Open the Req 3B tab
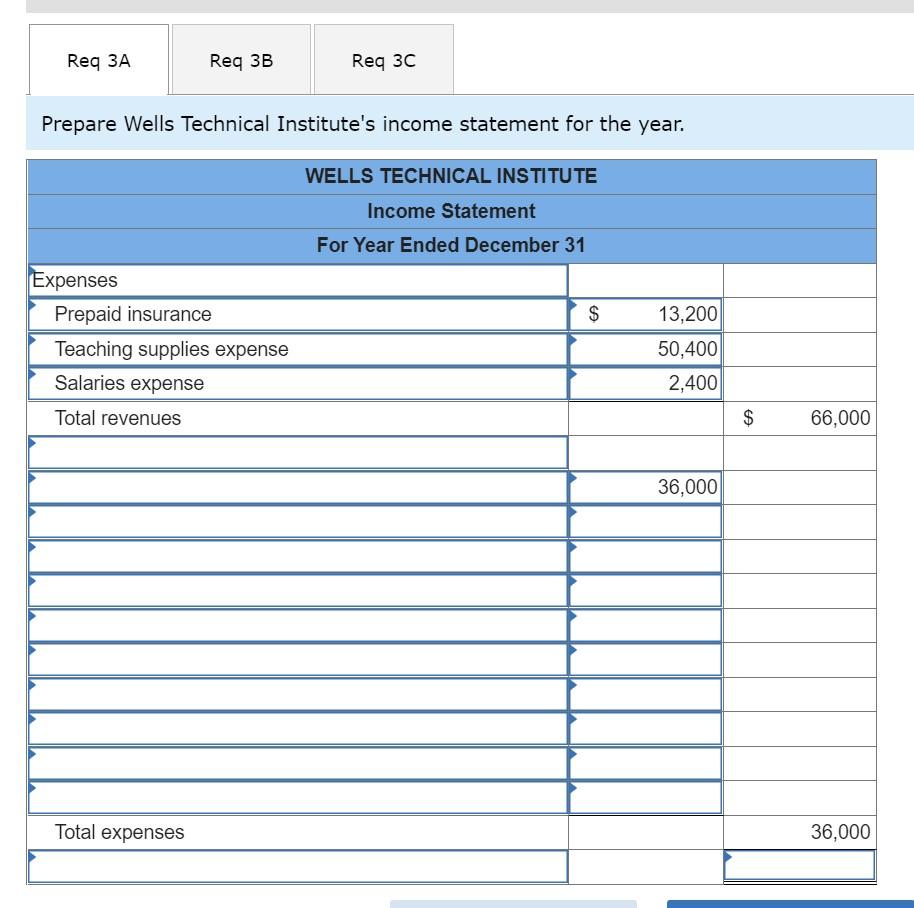 tap(240, 60)
